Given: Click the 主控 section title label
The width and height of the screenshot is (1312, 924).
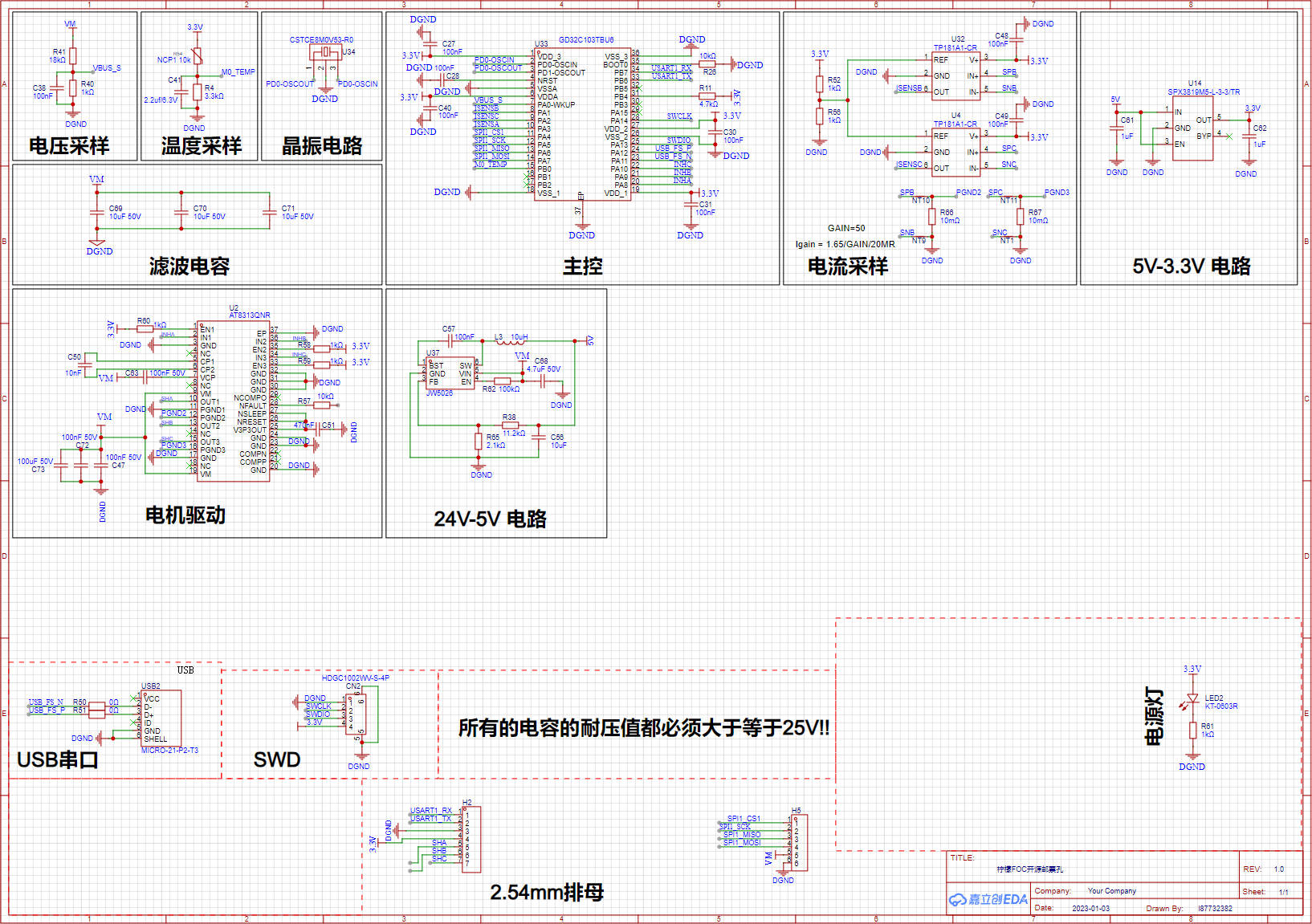Looking at the screenshot, I should 582,266.
